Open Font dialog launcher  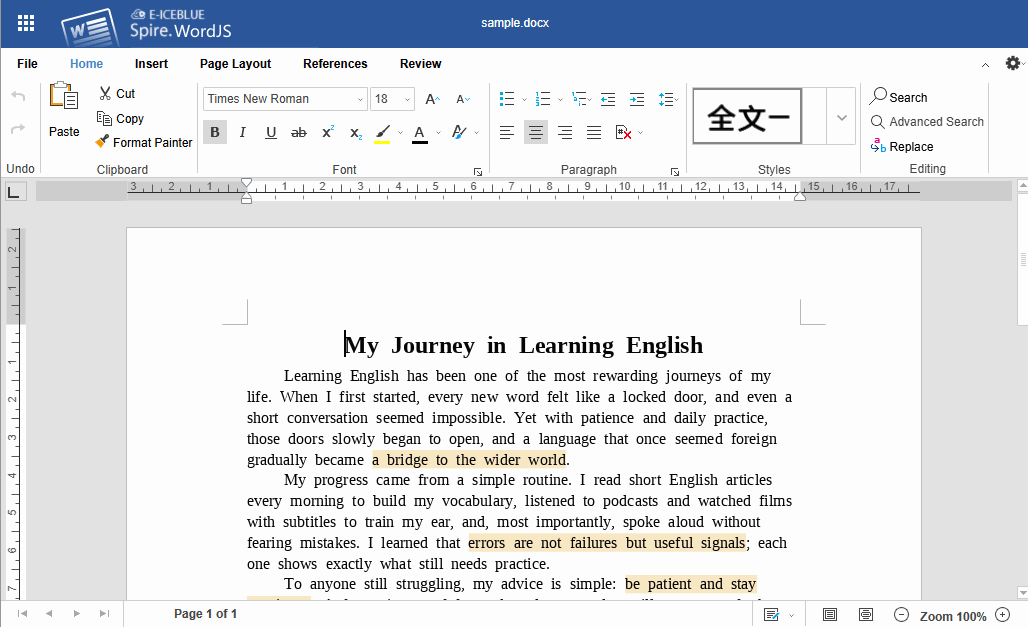[x=478, y=172]
